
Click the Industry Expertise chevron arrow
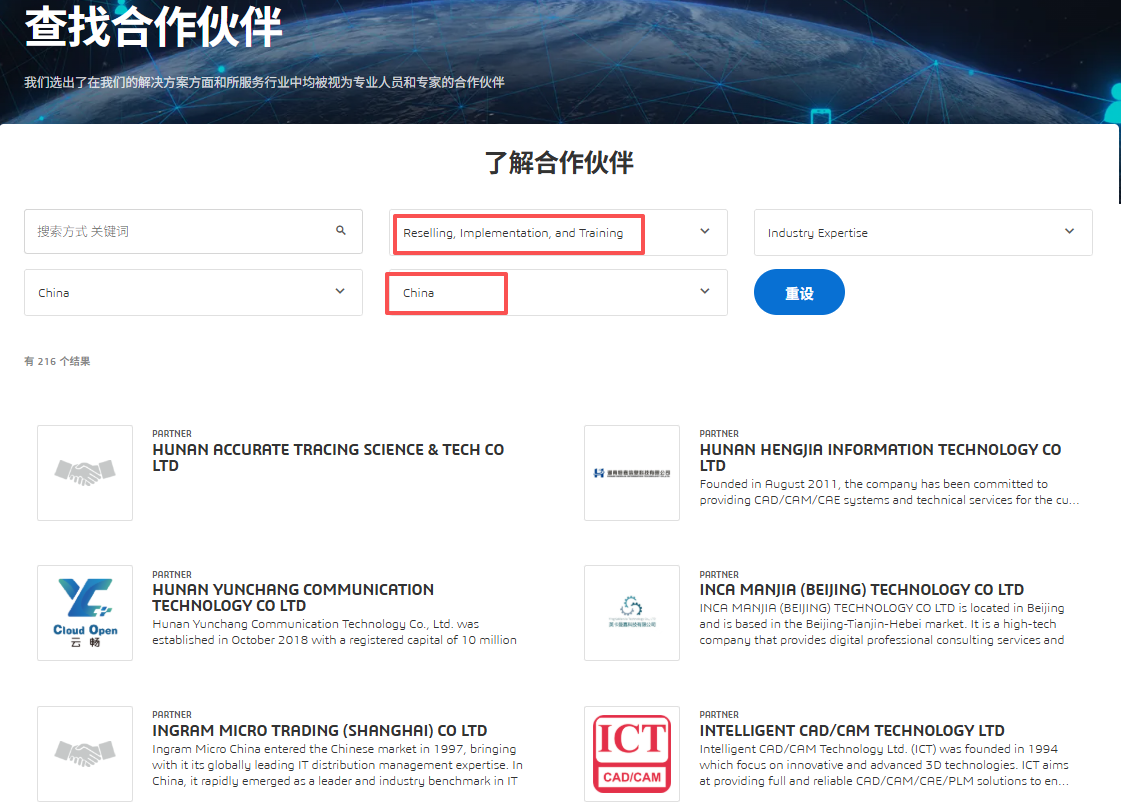coord(1070,231)
